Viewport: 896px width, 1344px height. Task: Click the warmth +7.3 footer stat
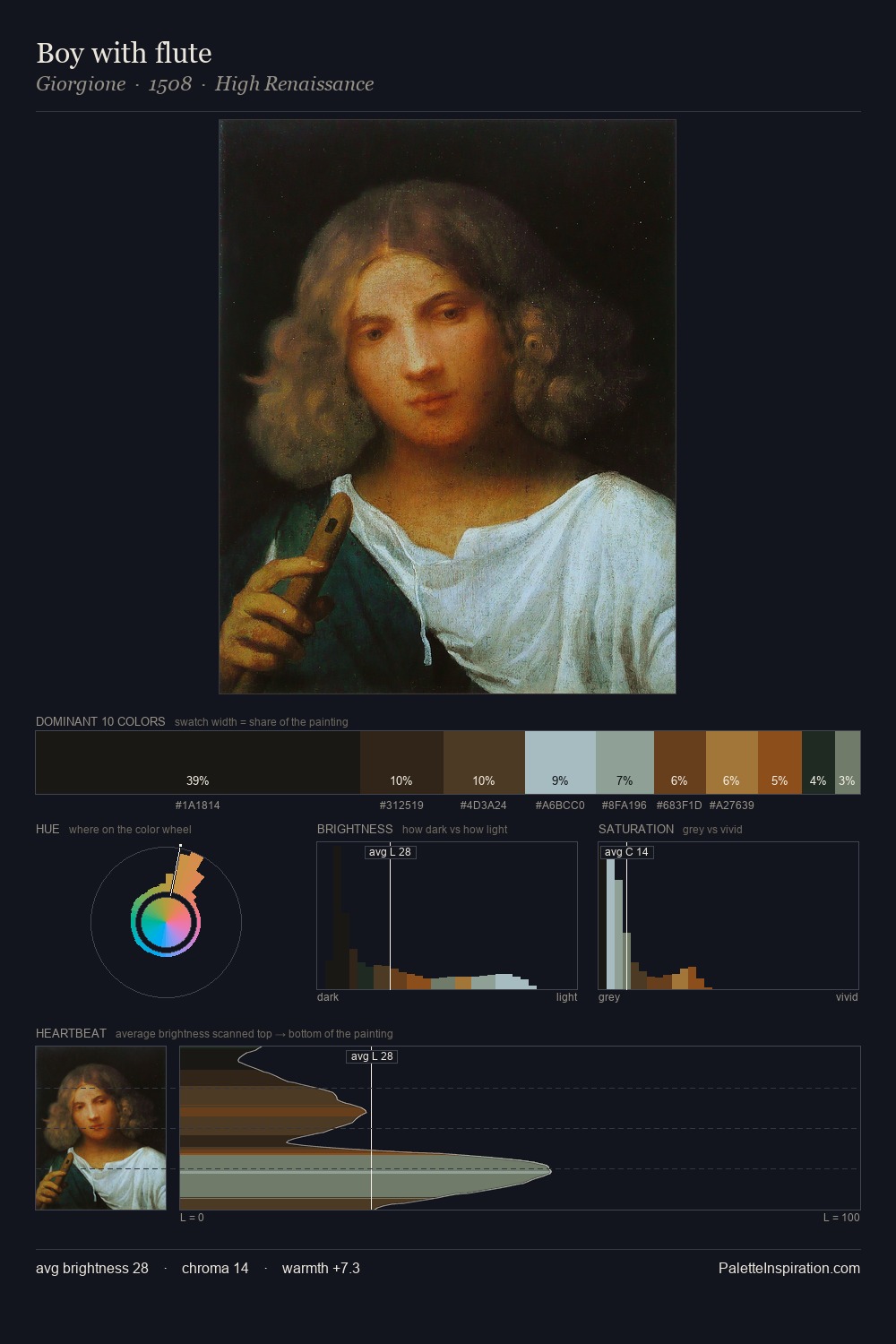pos(321,1268)
